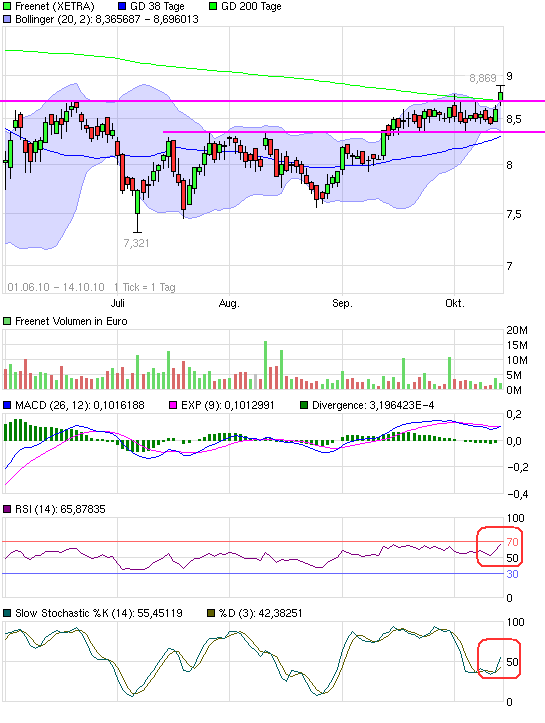Image resolution: width=545 pixels, height=723 pixels.
Task: Click the green Freenet (XETRA) legend swatch
Action: (x=7, y=6)
